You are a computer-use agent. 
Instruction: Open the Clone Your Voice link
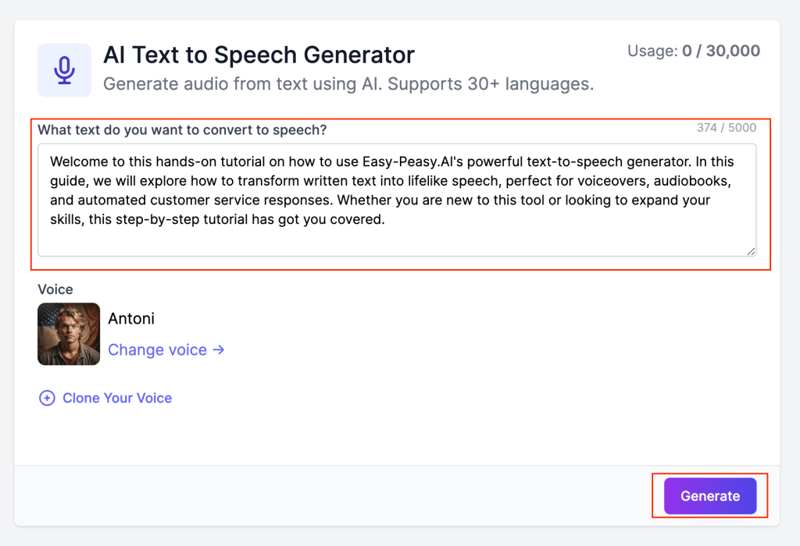pos(117,398)
